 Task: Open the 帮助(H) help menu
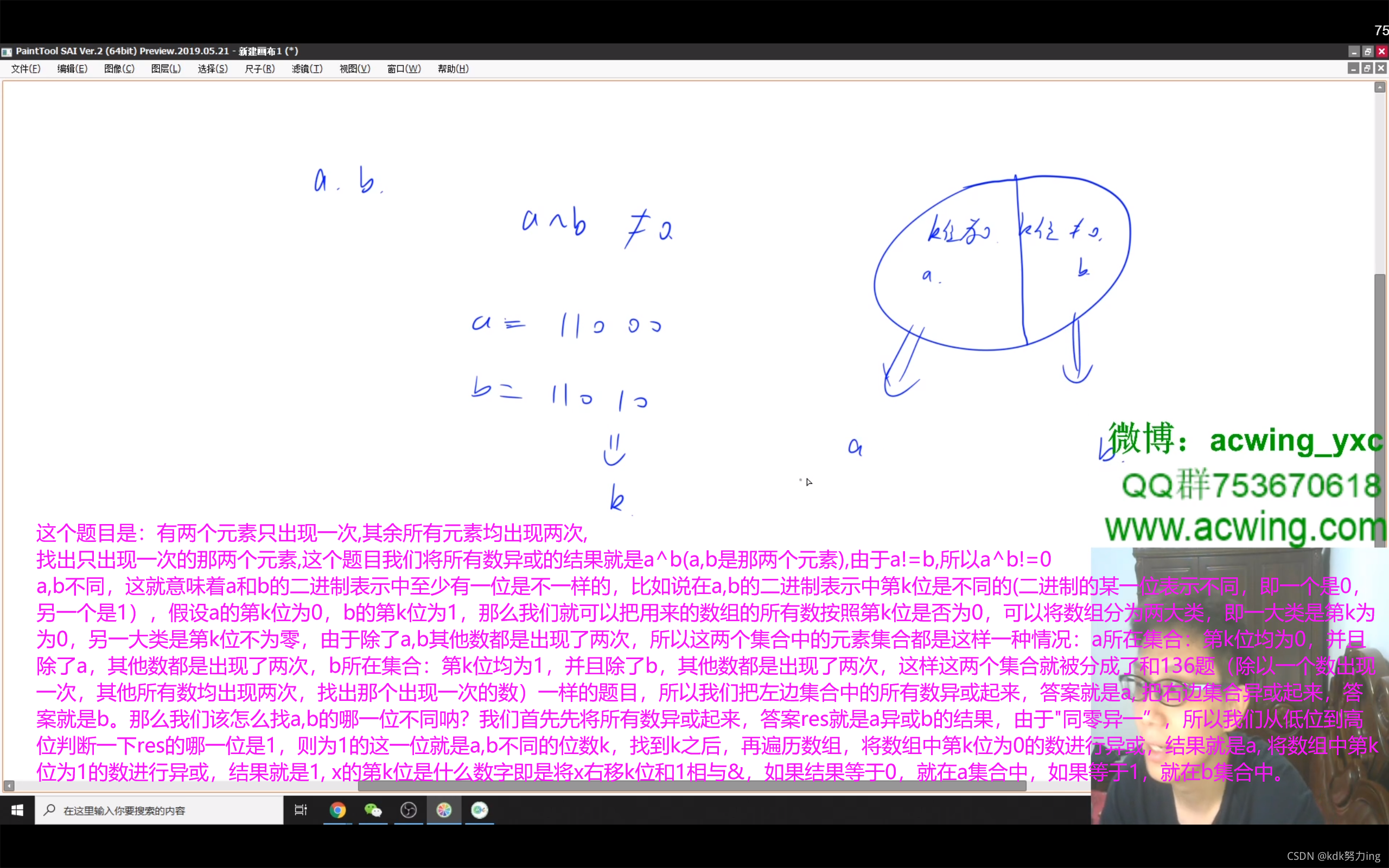click(x=453, y=69)
